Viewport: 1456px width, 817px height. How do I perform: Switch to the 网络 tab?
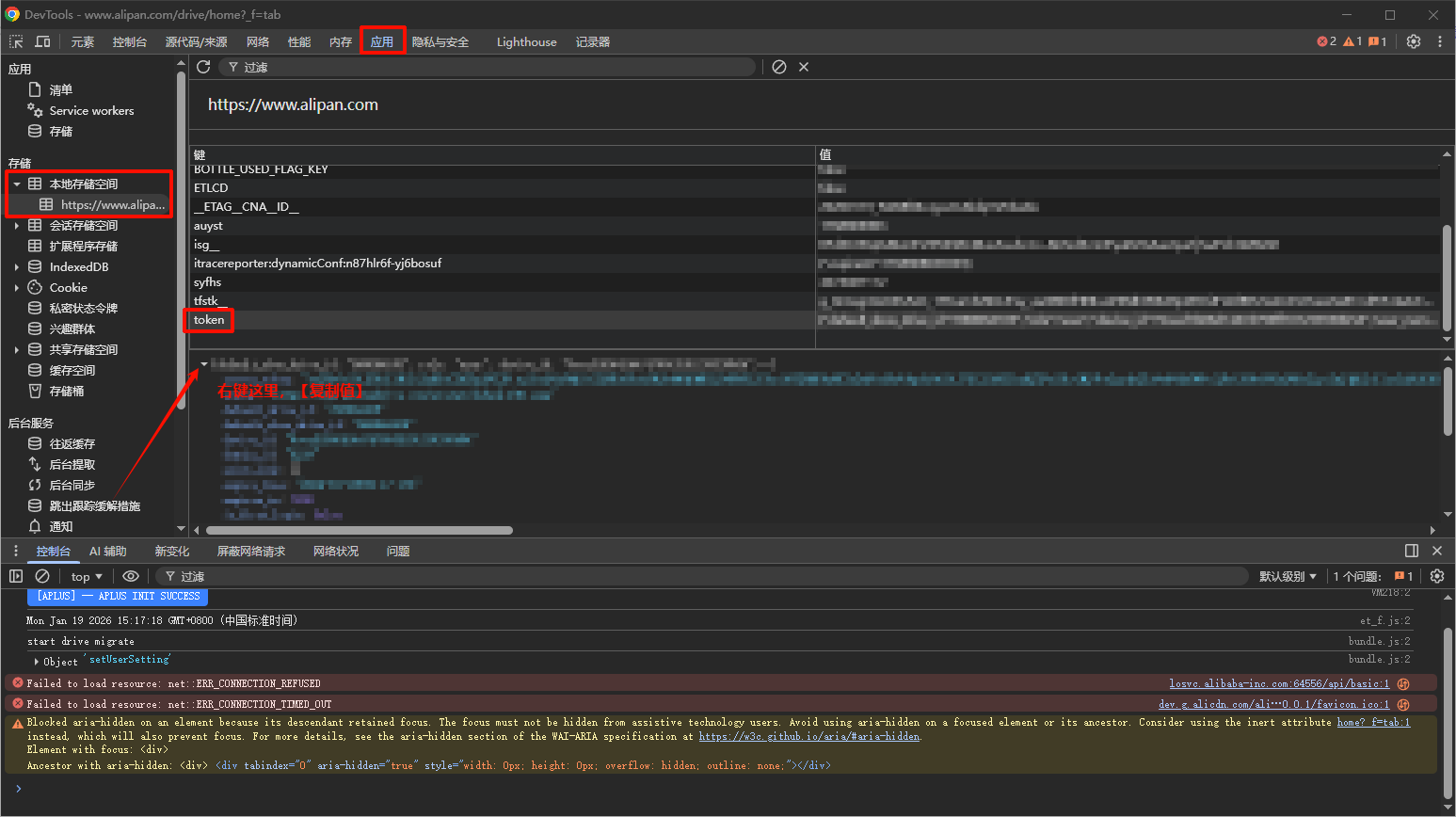point(258,41)
